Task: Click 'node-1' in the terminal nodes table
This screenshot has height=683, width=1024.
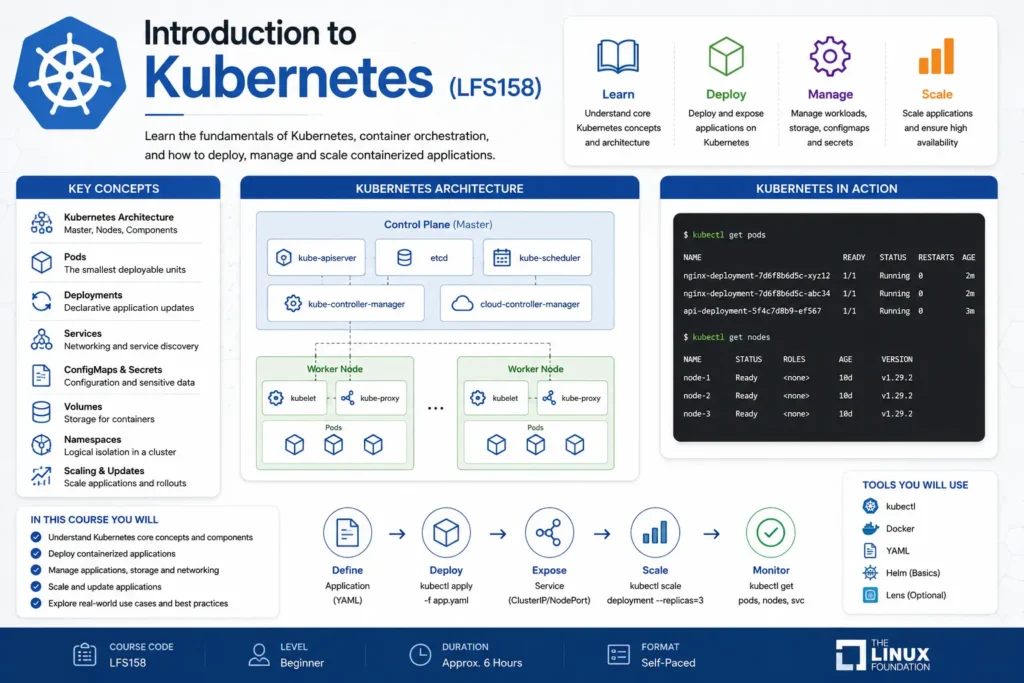Action: click(x=696, y=377)
